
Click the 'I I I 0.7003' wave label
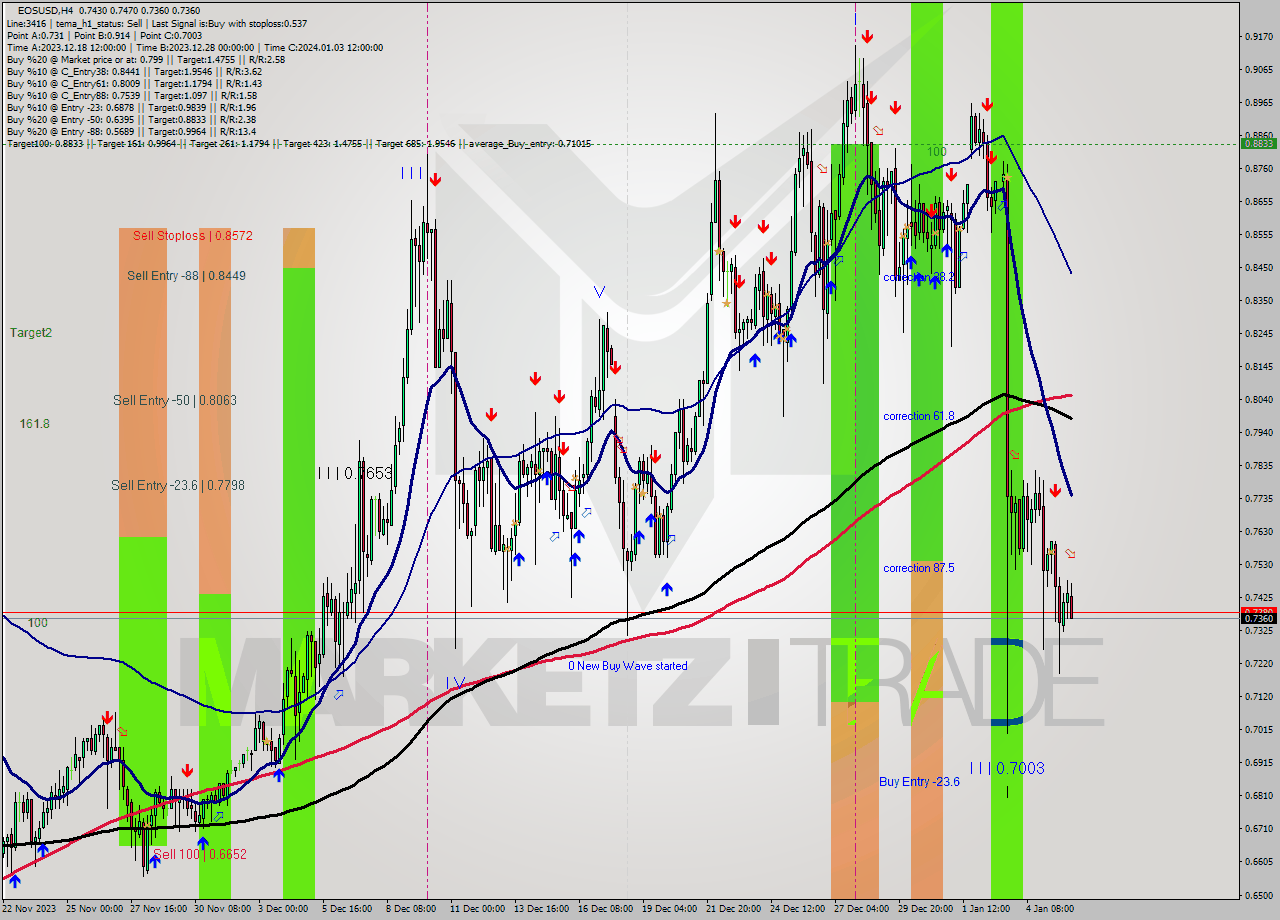1007,768
